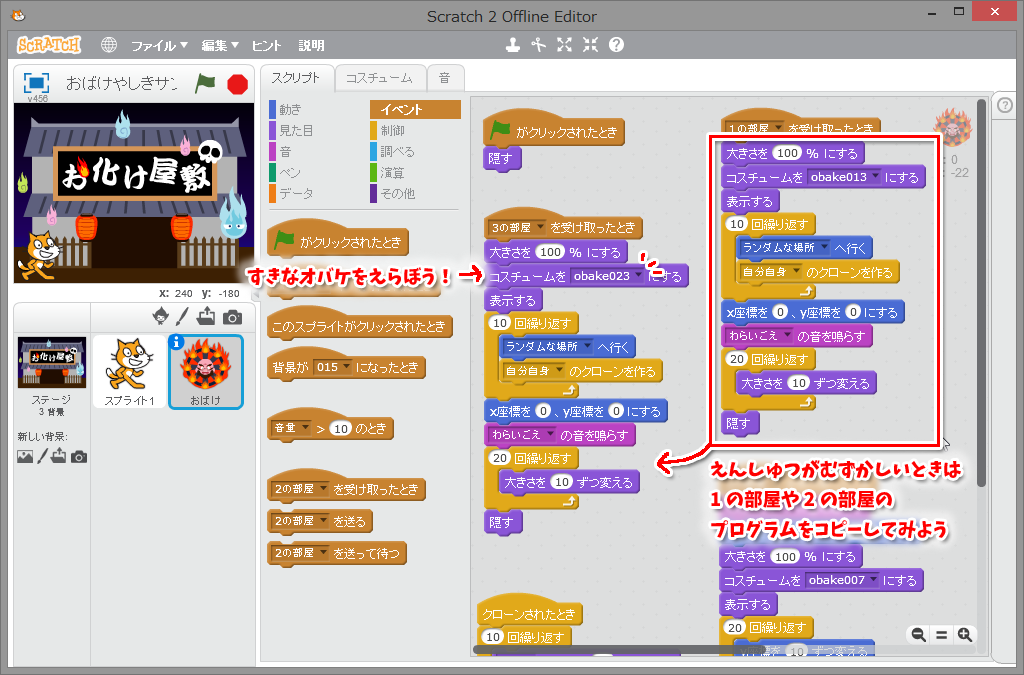Click the 100 size value under 3の部屋
This screenshot has width=1024, height=675.
pyautogui.click(x=550, y=252)
